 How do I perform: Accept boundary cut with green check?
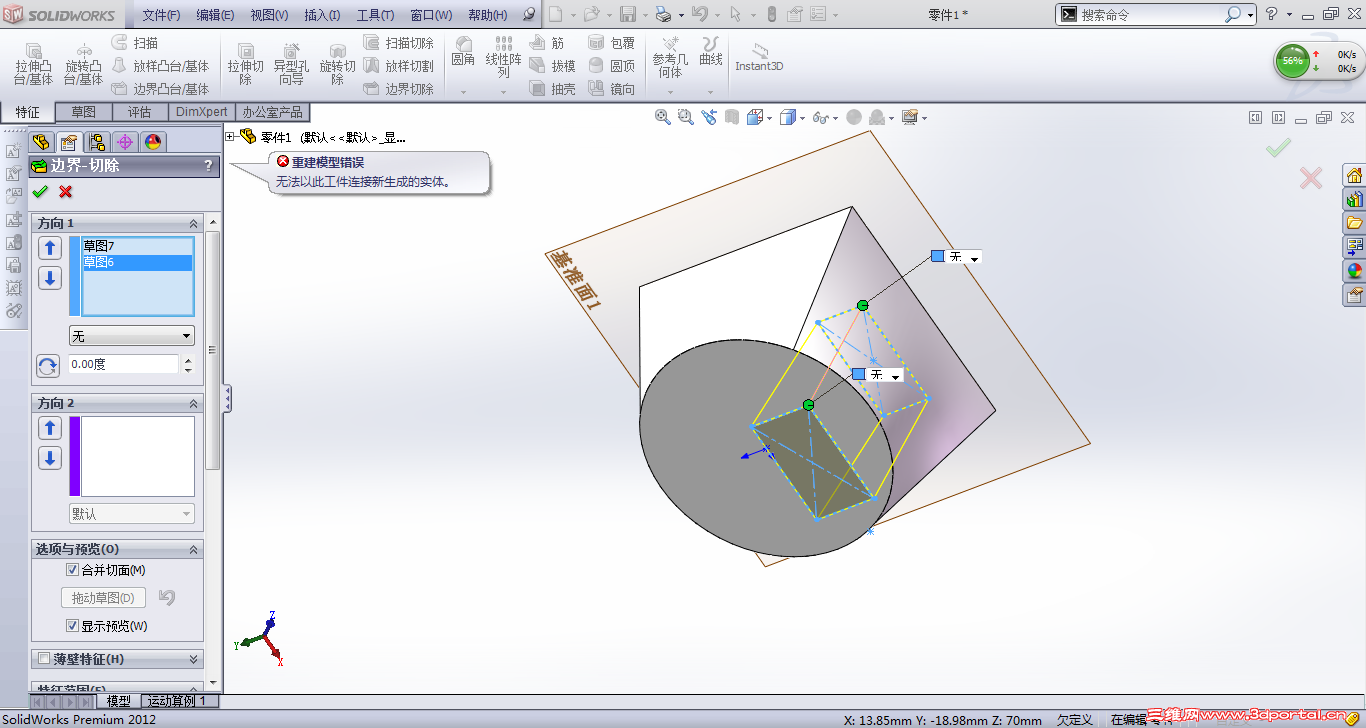tap(40, 191)
